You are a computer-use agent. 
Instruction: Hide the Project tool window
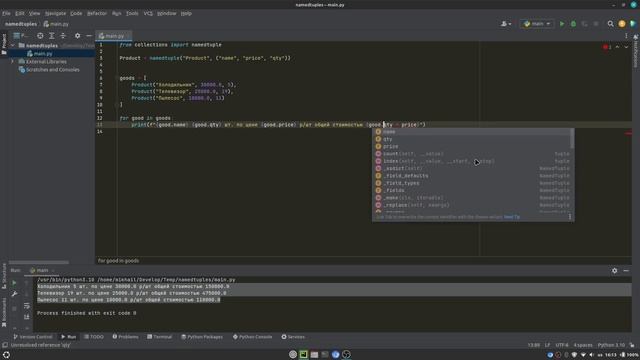coord(89,36)
